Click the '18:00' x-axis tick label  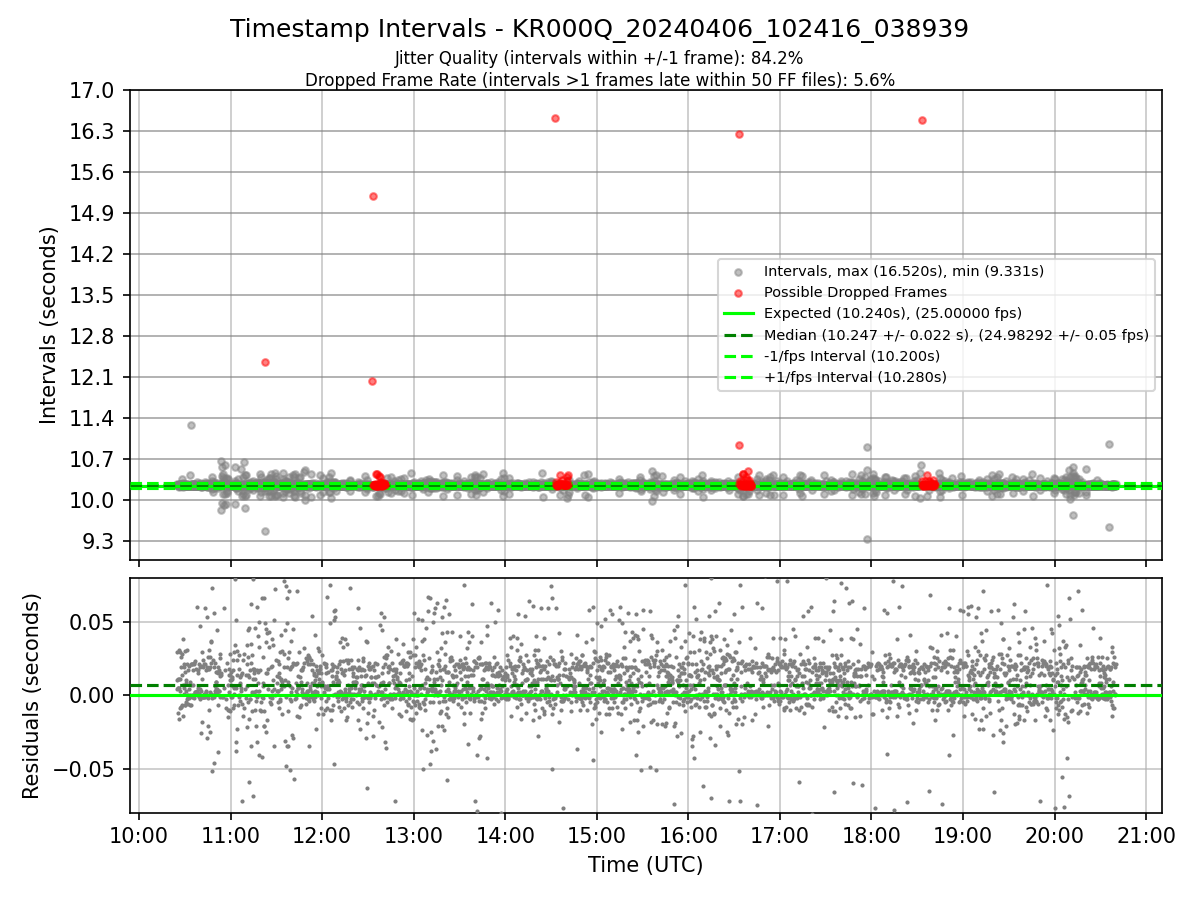point(870,836)
